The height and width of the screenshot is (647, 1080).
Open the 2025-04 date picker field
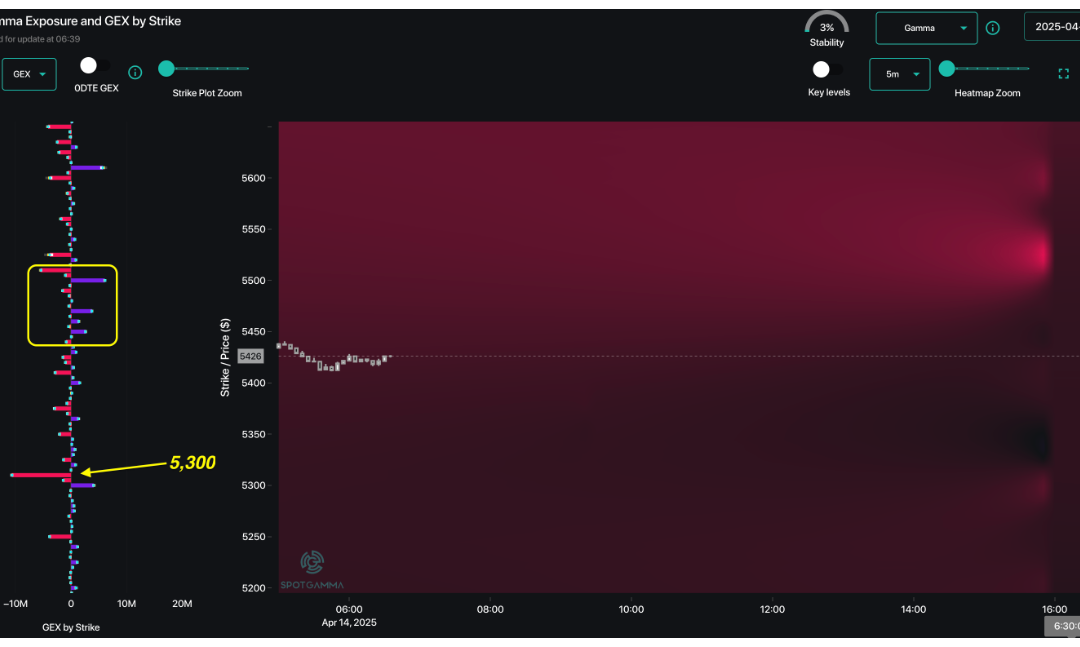tap(1053, 28)
